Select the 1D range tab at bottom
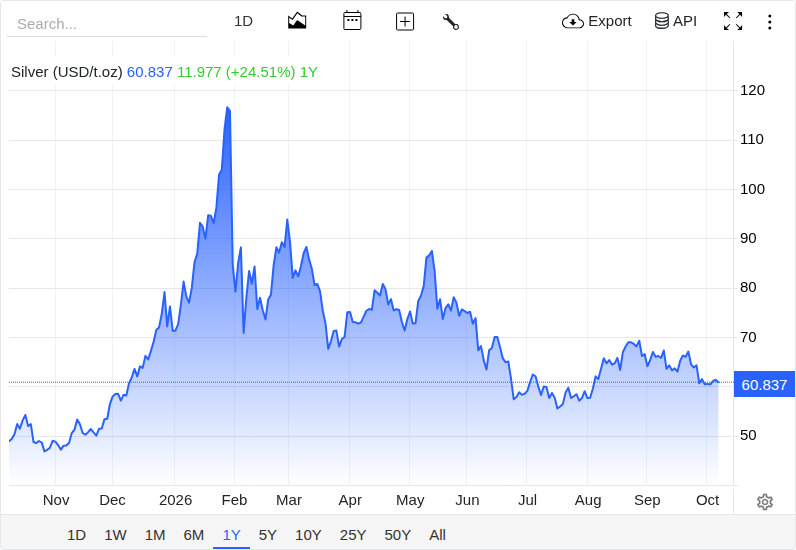 click(77, 535)
